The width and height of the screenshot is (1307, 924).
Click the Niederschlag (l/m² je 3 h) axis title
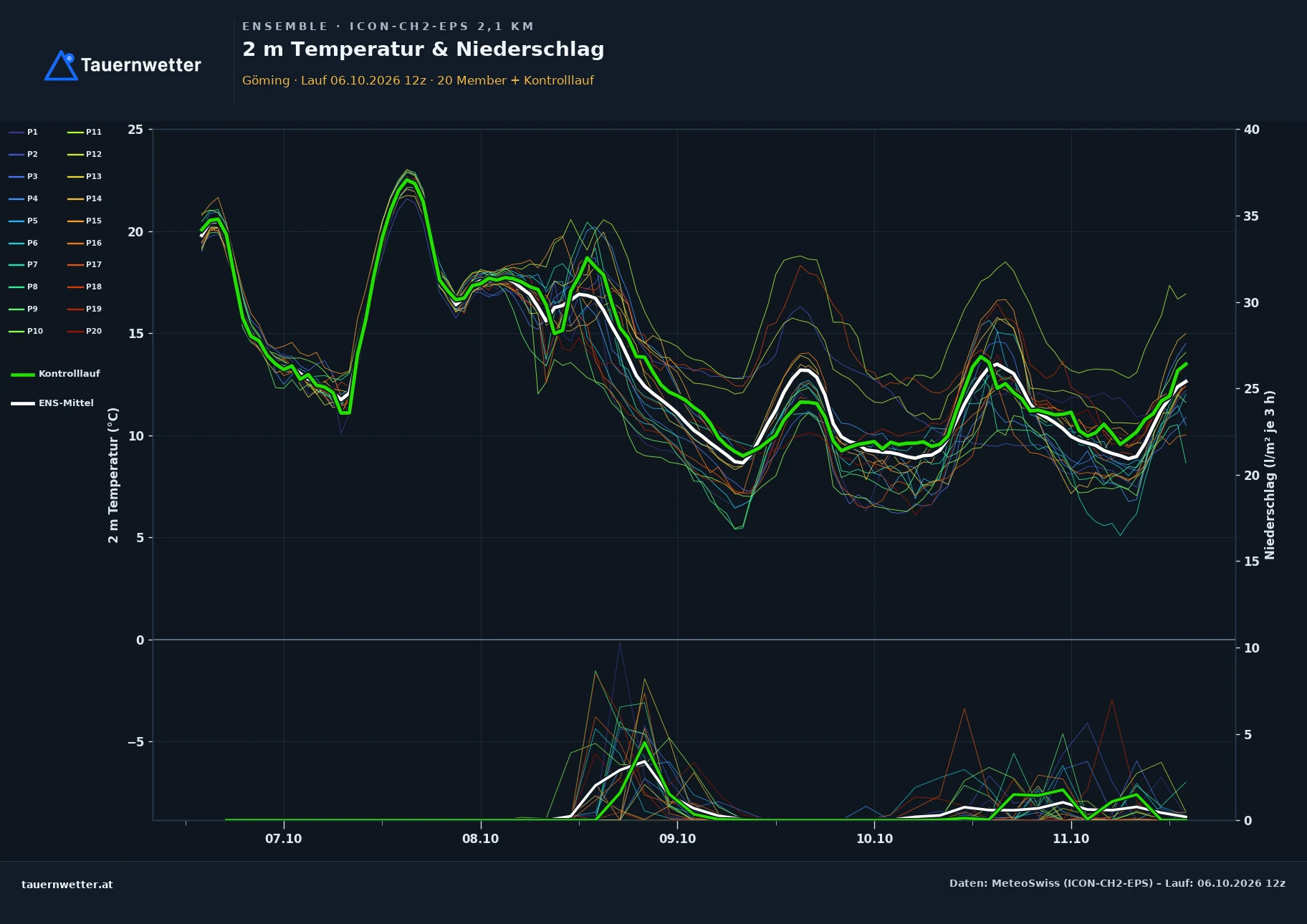1270,475
